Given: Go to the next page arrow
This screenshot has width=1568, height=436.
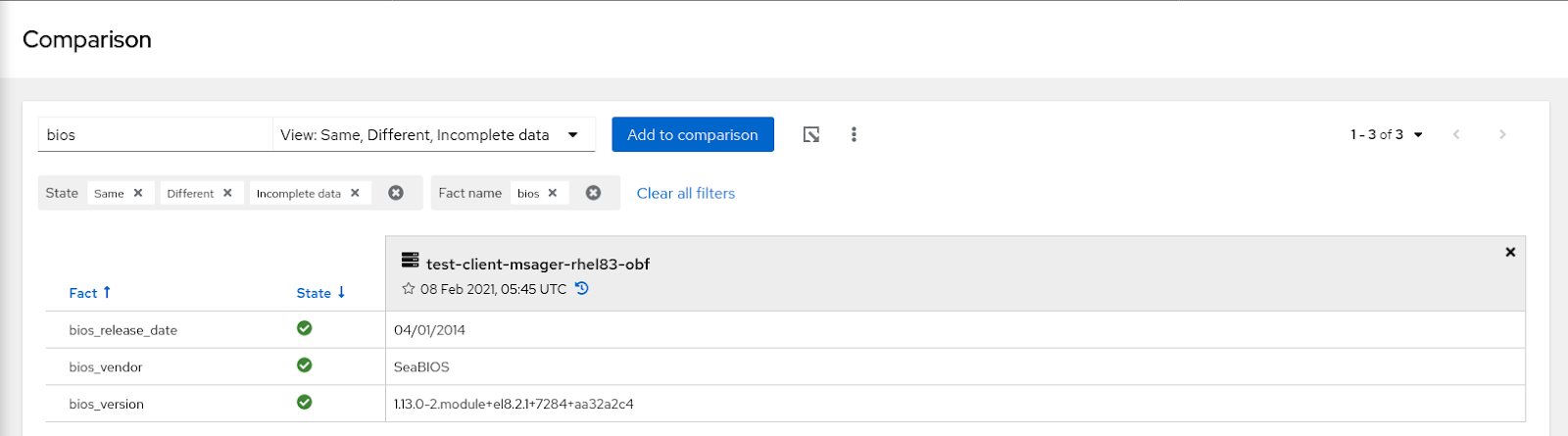Looking at the screenshot, I should pos(1502,134).
